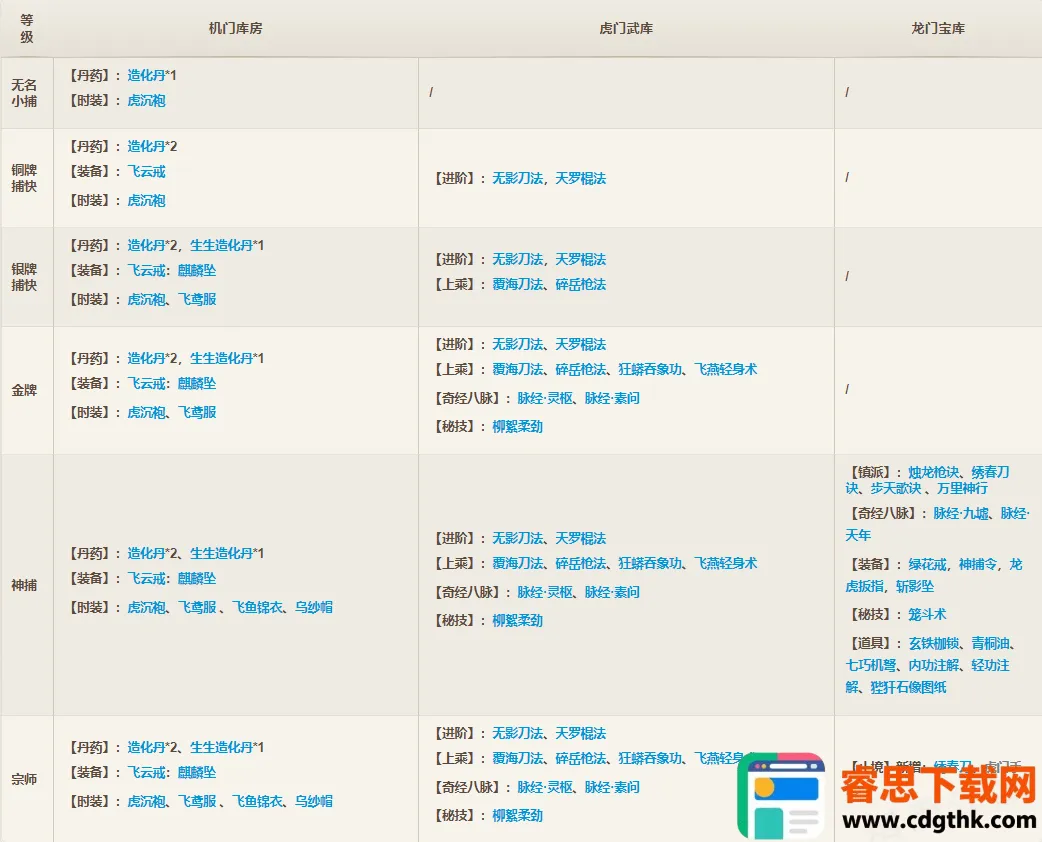Open 飞鱼锦衣 in 神捕 row
Image resolution: width=1042 pixels, height=842 pixels.
pyautogui.click(x=257, y=607)
